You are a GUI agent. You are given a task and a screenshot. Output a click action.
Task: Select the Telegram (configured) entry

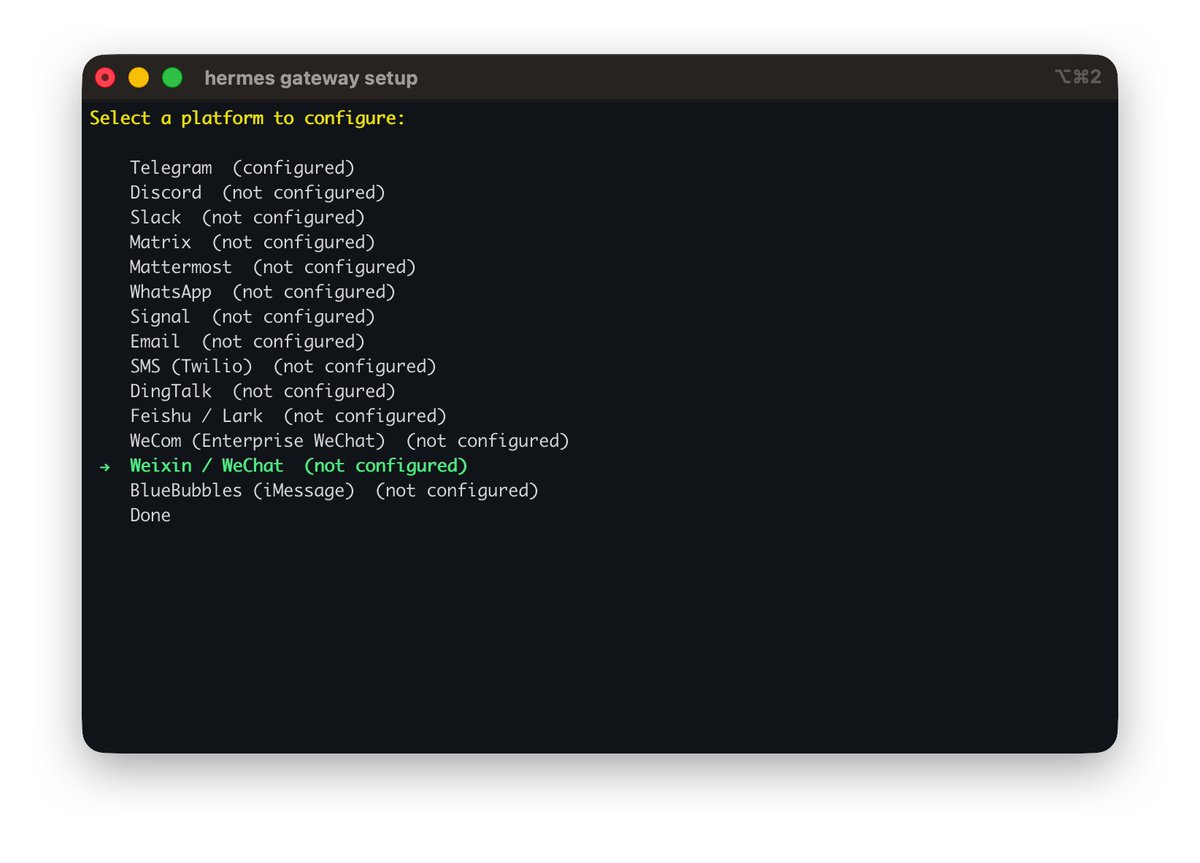click(242, 168)
